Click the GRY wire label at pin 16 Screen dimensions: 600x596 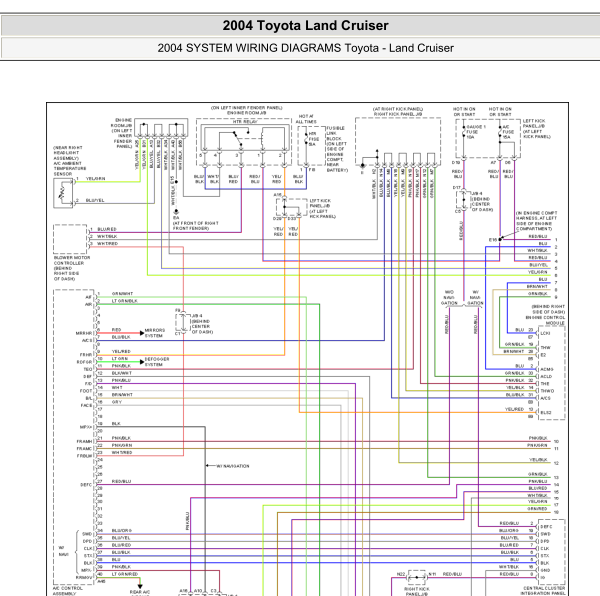point(116,402)
